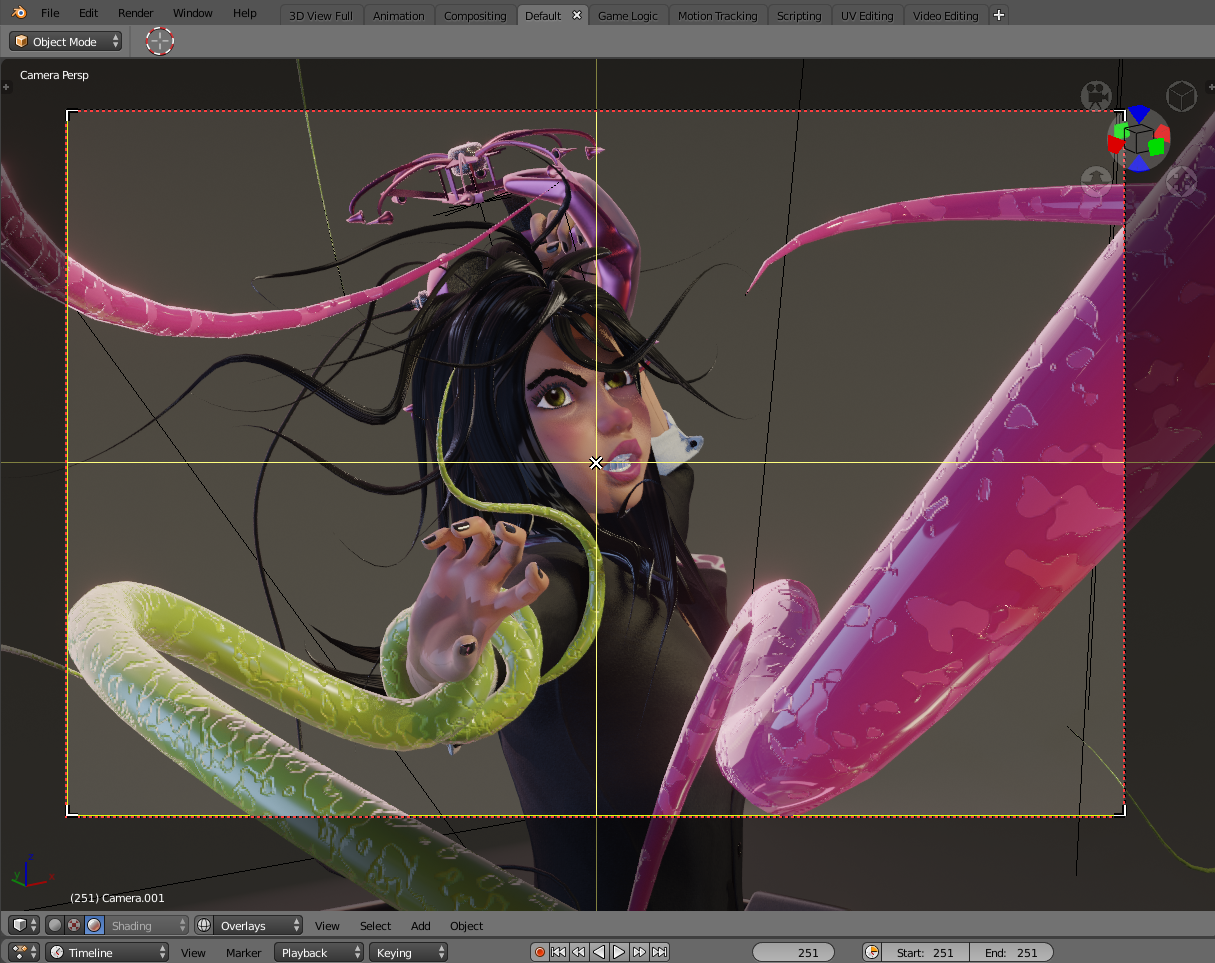Switch to the Motion Tracking workspace tab

[x=717, y=16]
